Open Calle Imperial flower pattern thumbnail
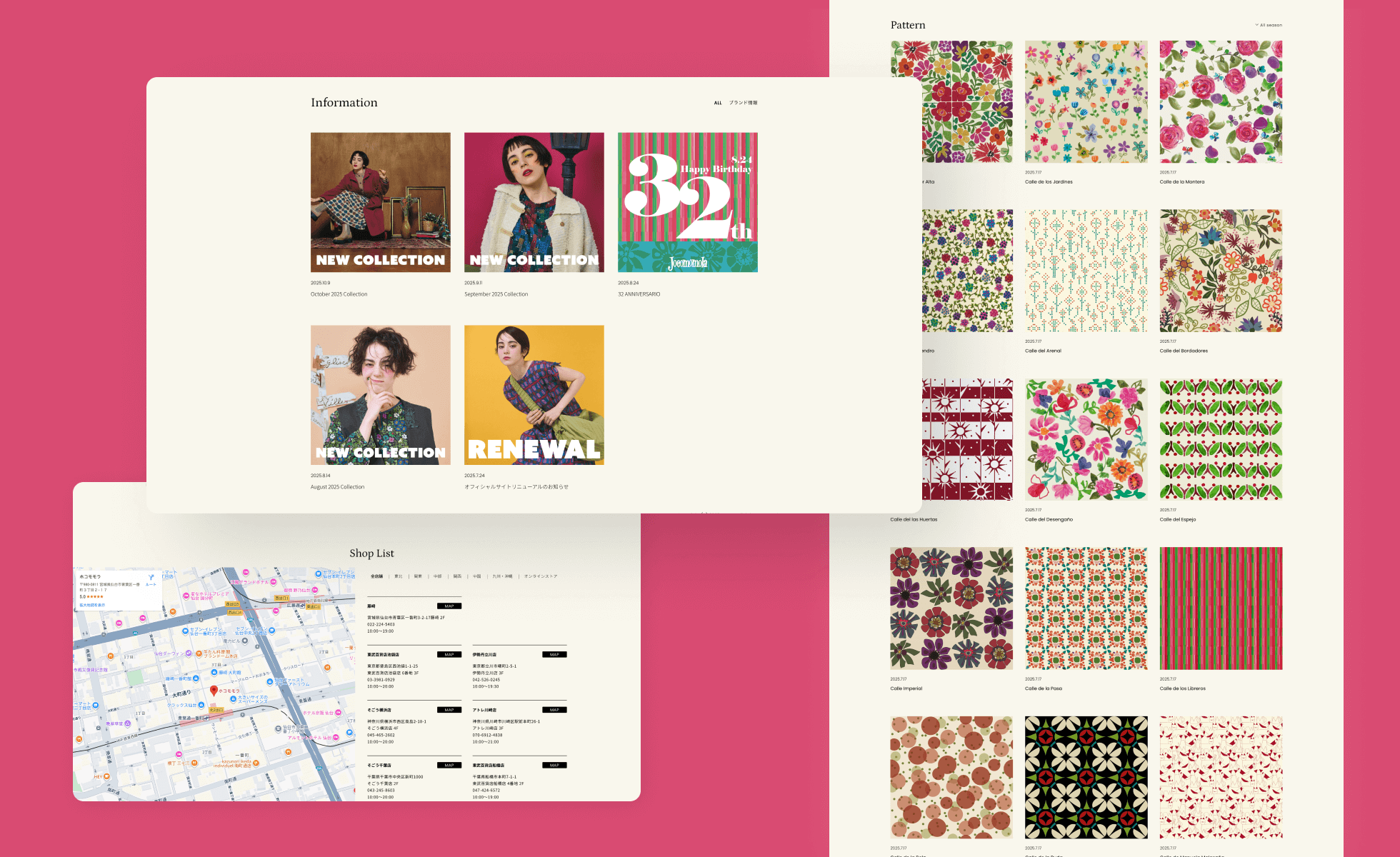This screenshot has width=1400, height=857. point(951,608)
